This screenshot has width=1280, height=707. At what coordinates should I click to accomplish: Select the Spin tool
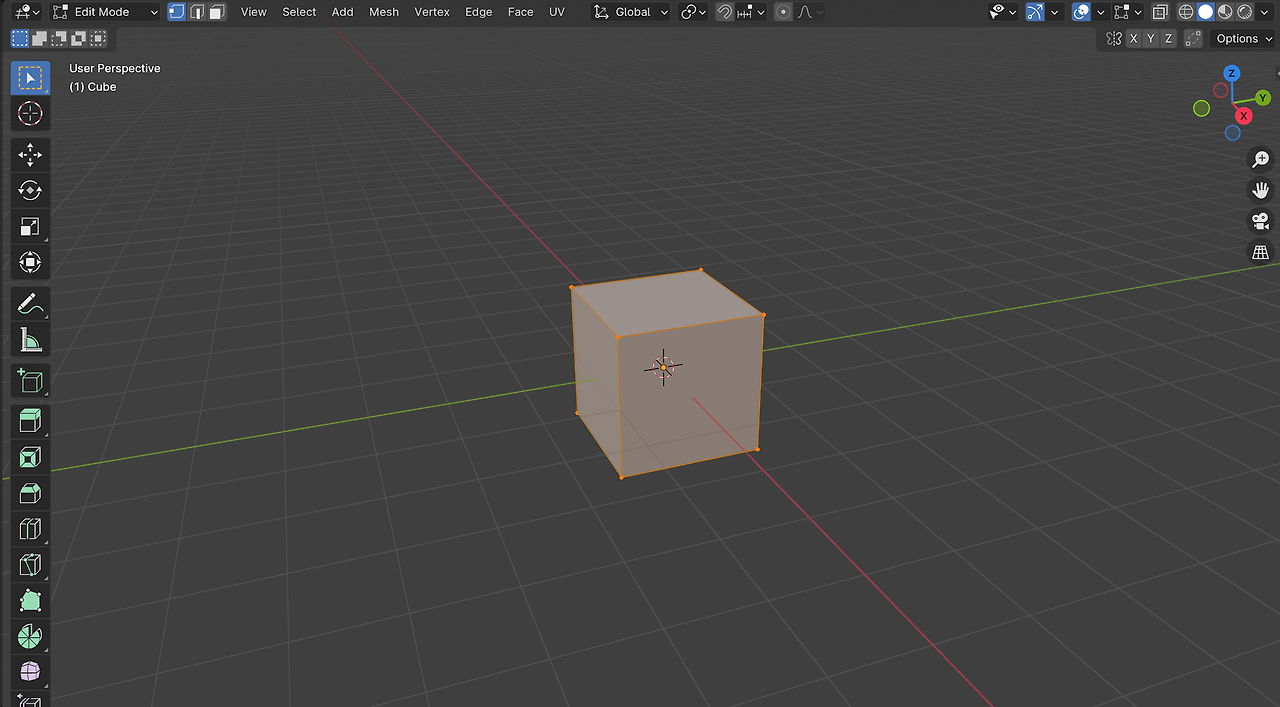point(30,636)
